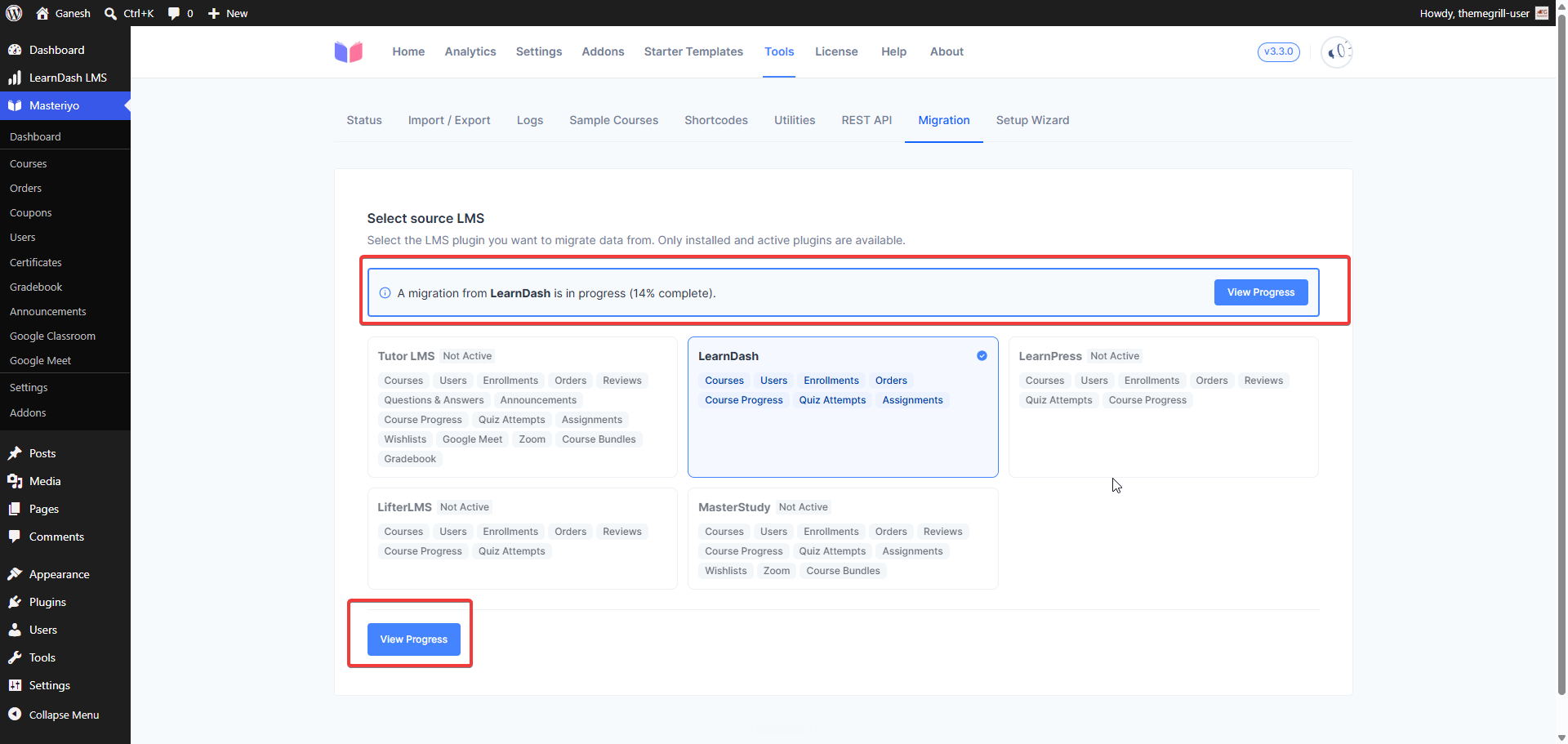Open the theme toggle icon near version badge
The width and height of the screenshot is (1568, 744).
click(x=1337, y=51)
